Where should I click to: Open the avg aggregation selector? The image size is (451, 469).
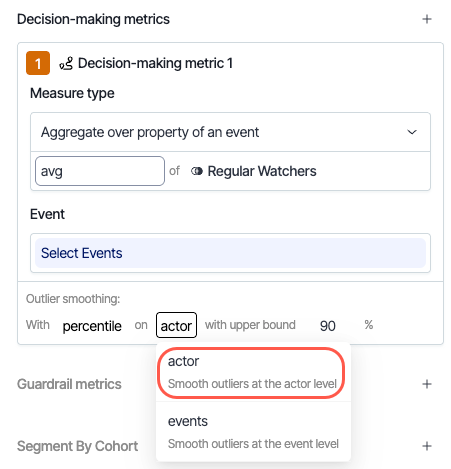click(100, 171)
